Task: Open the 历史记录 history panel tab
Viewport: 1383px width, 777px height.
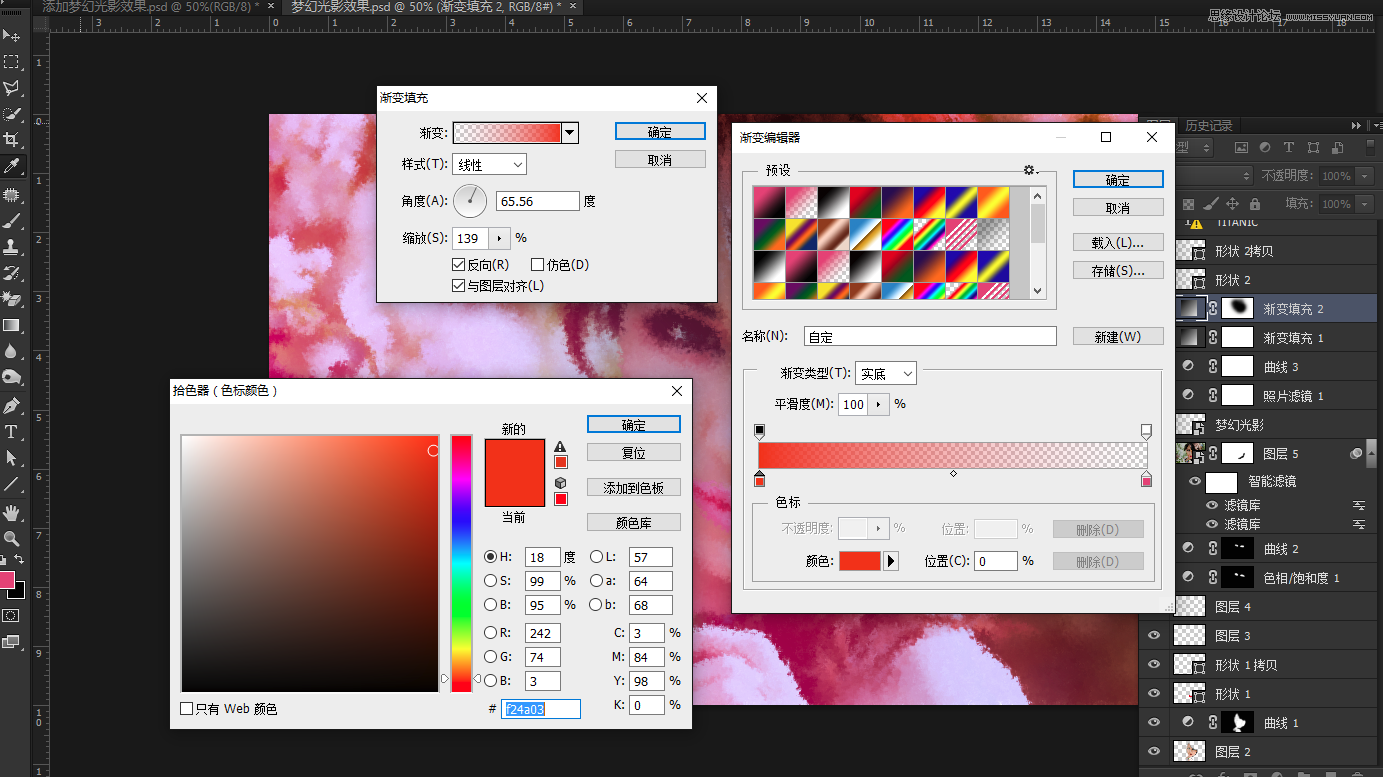Action: tap(1209, 126)
